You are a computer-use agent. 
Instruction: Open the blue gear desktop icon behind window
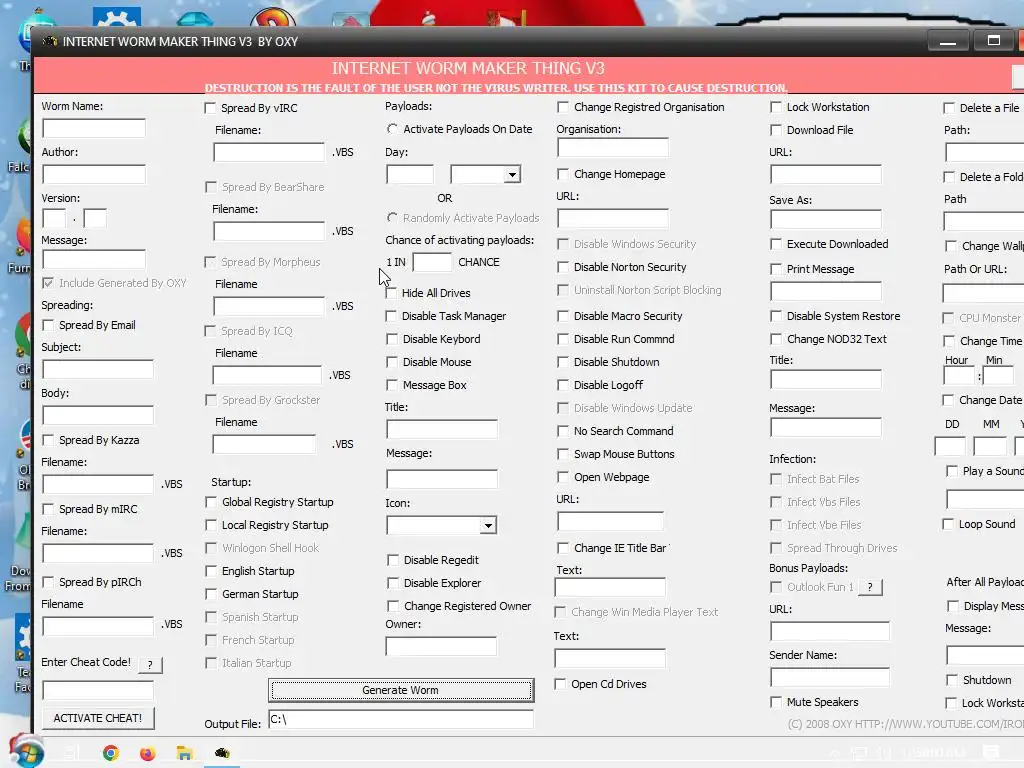117,16
